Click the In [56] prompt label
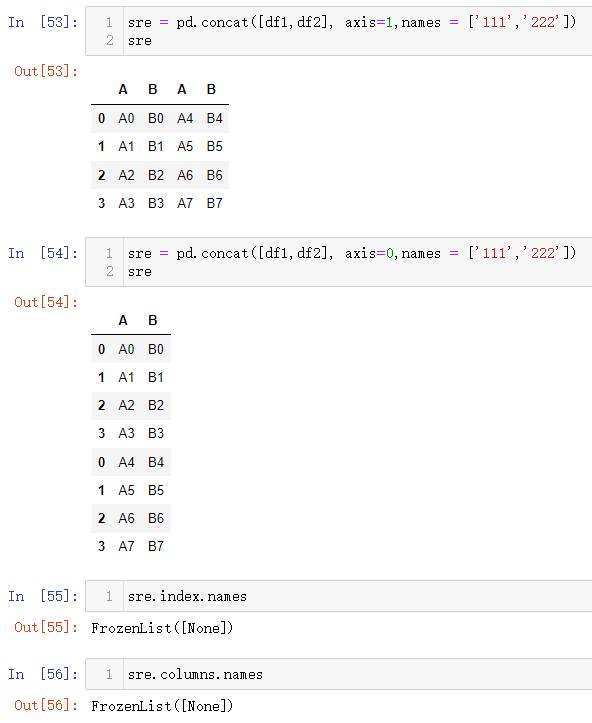 [43, 674]
